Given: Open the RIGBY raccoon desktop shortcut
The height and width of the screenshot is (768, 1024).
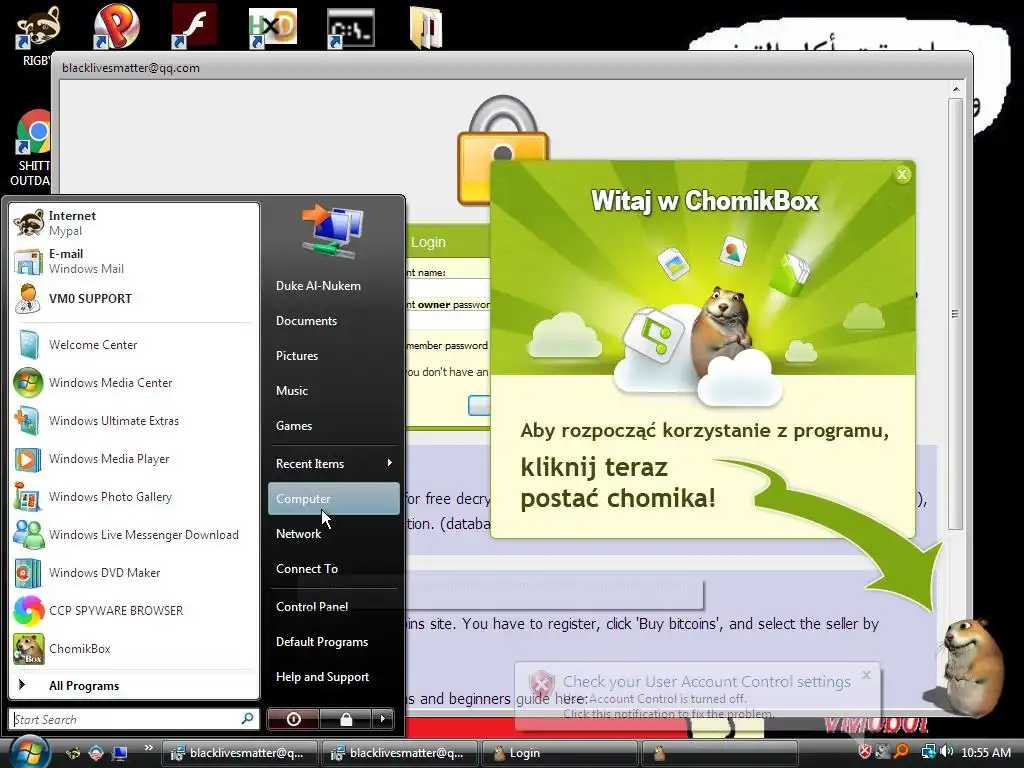Looking at the screenshot, I should click(x=37, y=35).
